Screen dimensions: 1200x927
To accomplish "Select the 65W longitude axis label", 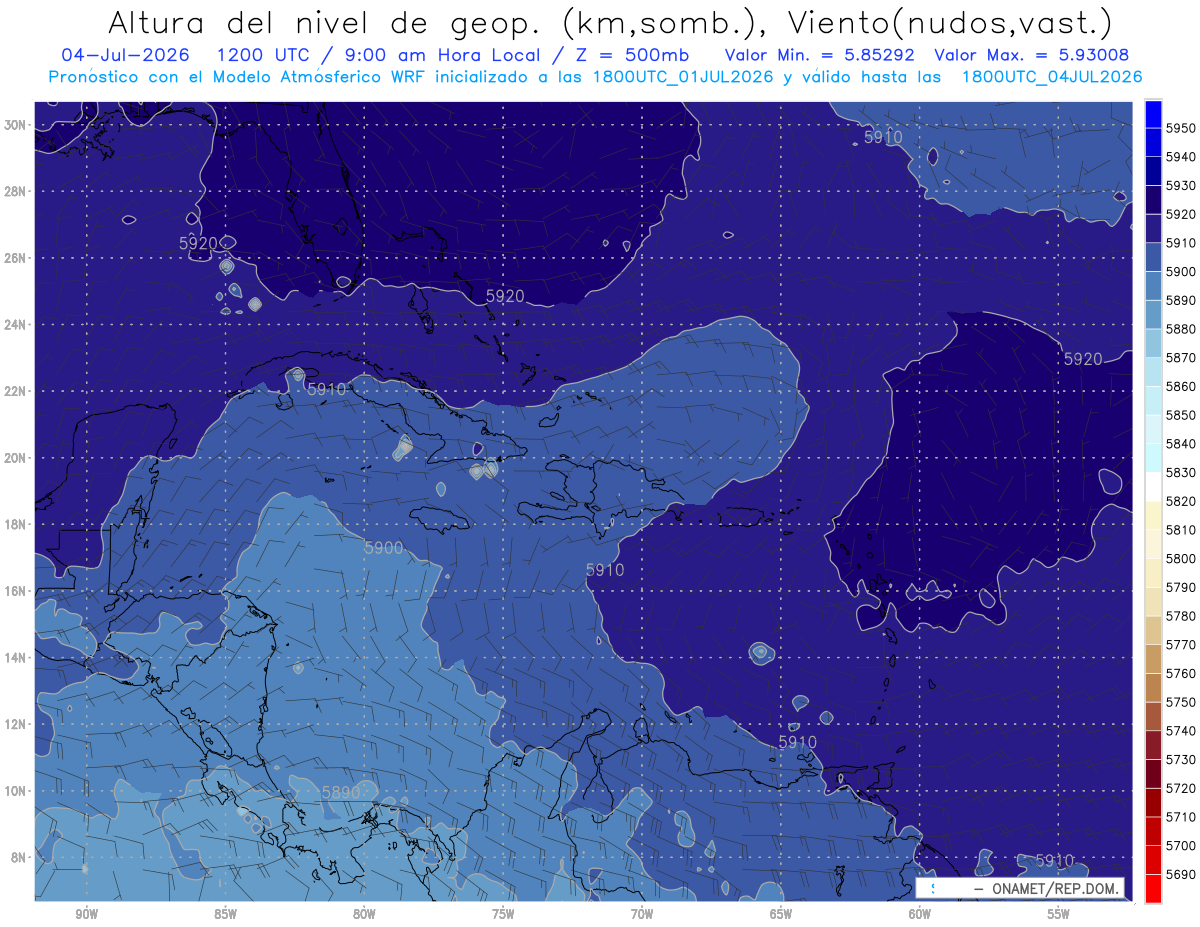I will [781, 913].
